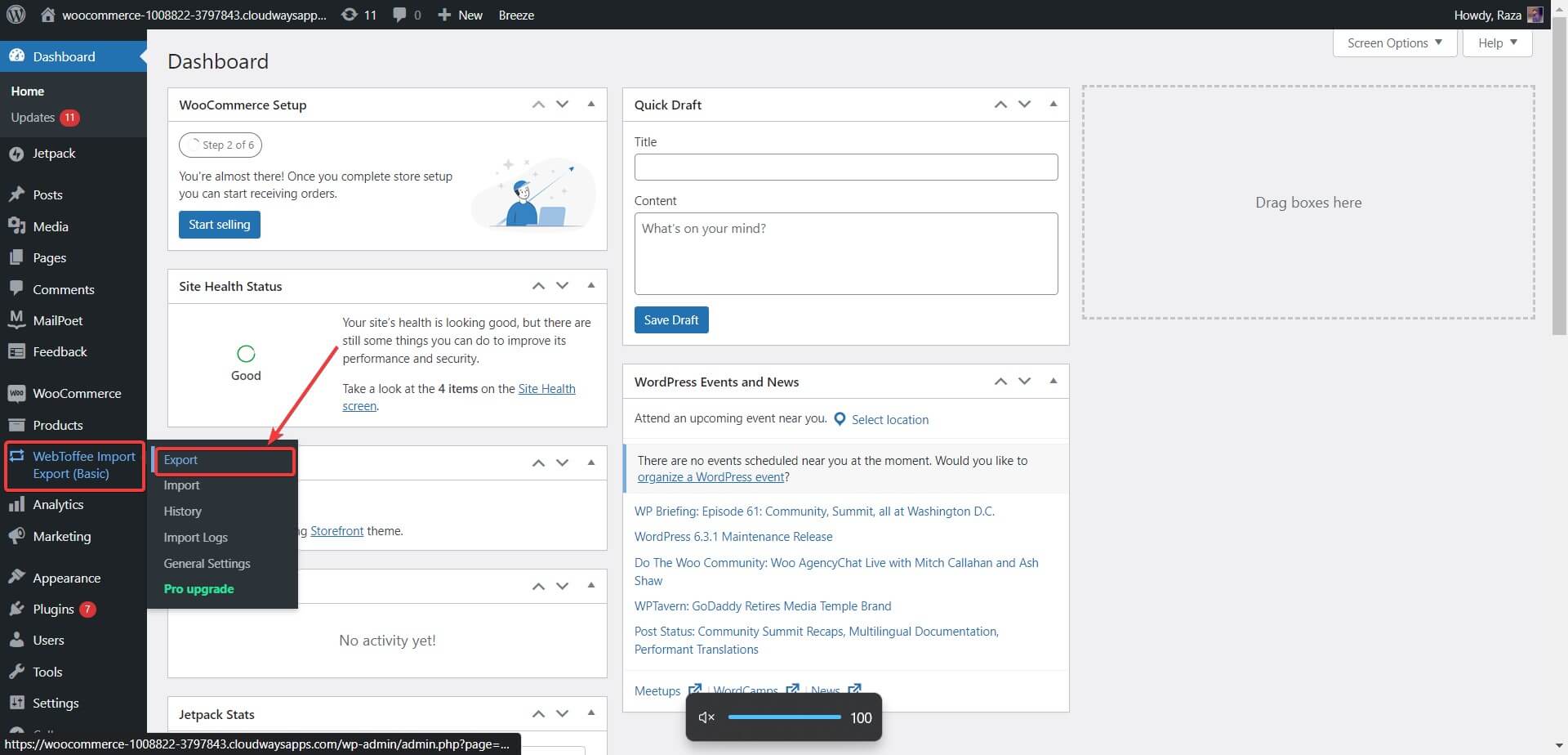Toggle the WooCommerce Setup panel triangle
This screenshot has height=755, width=1568.
coord(591,105)
